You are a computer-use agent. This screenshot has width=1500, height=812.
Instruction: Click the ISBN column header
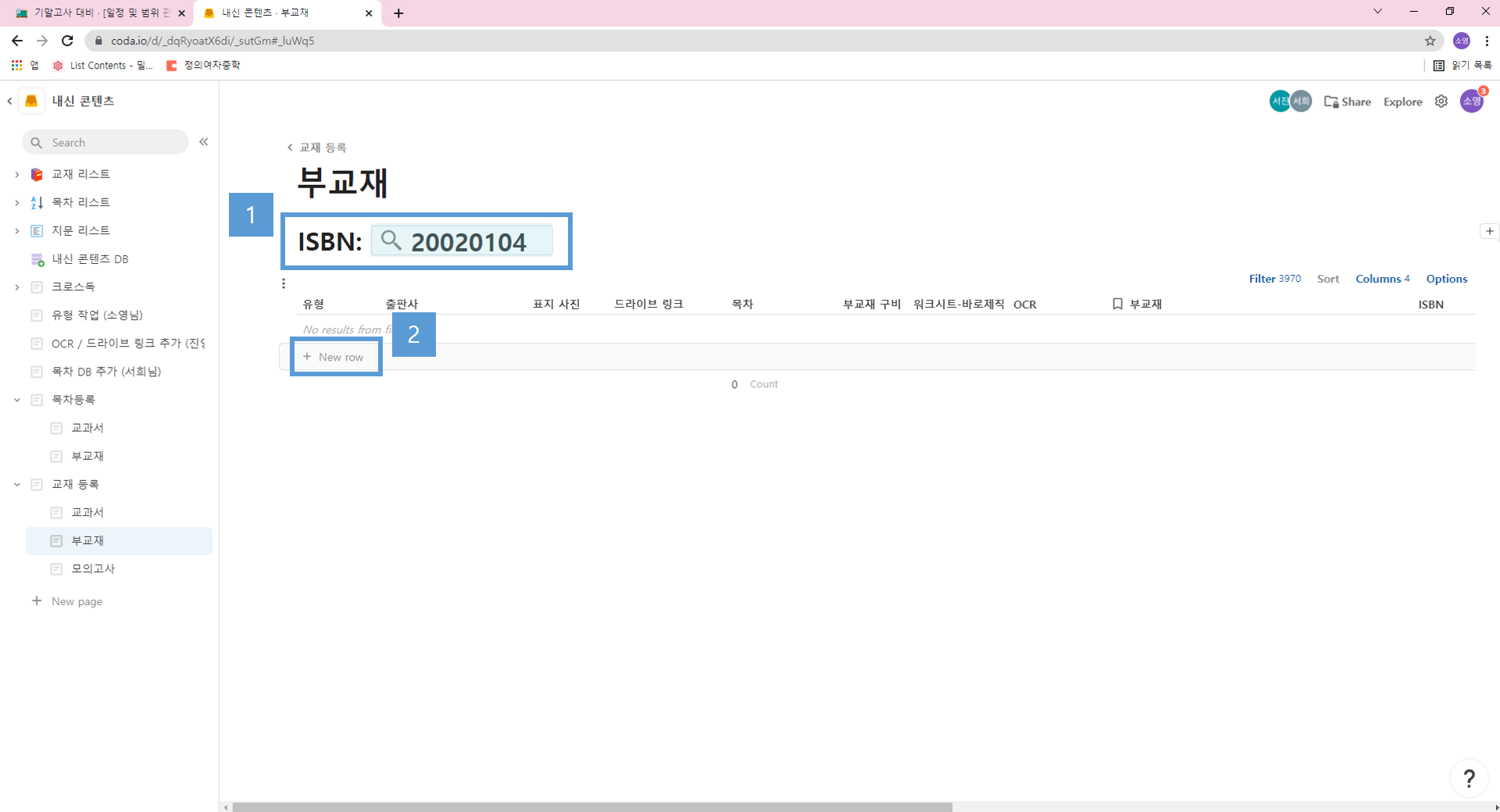(1431, 304)
